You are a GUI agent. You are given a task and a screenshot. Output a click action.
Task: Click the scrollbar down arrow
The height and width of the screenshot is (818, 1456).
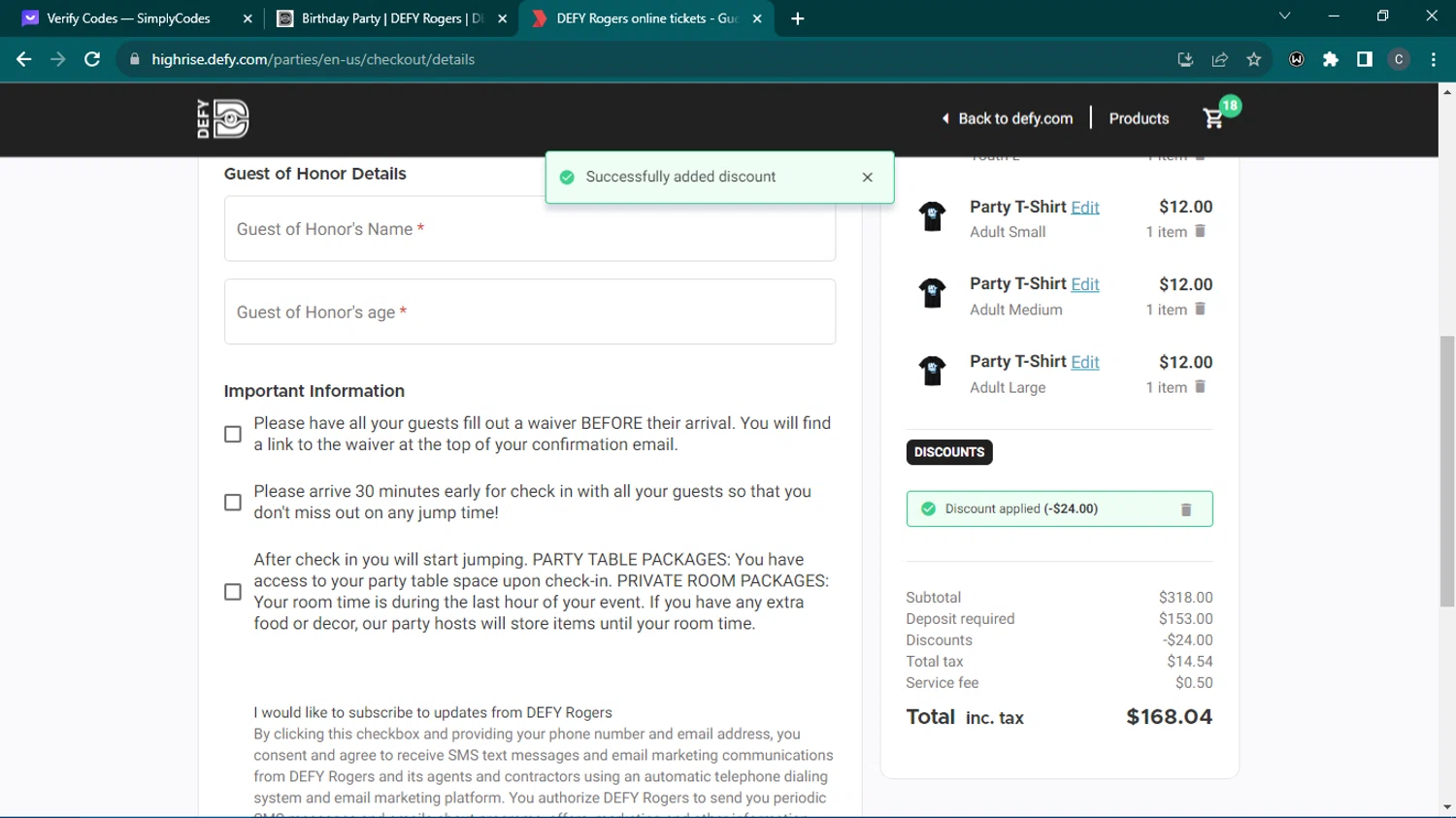pyautogui.click(x=1447, y=807)
